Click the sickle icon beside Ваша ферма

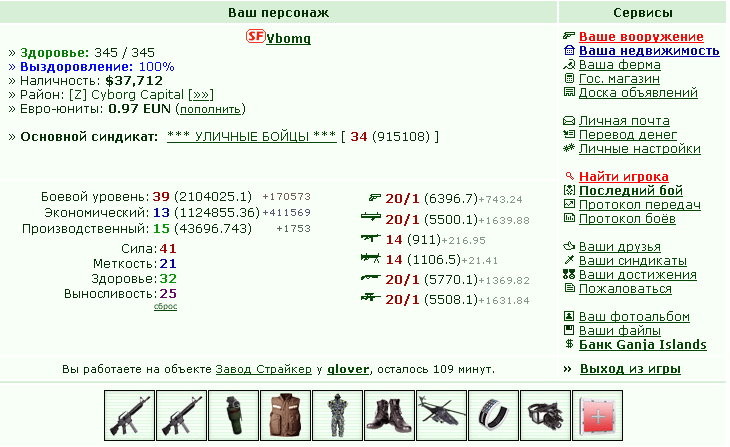click(569, 64)
